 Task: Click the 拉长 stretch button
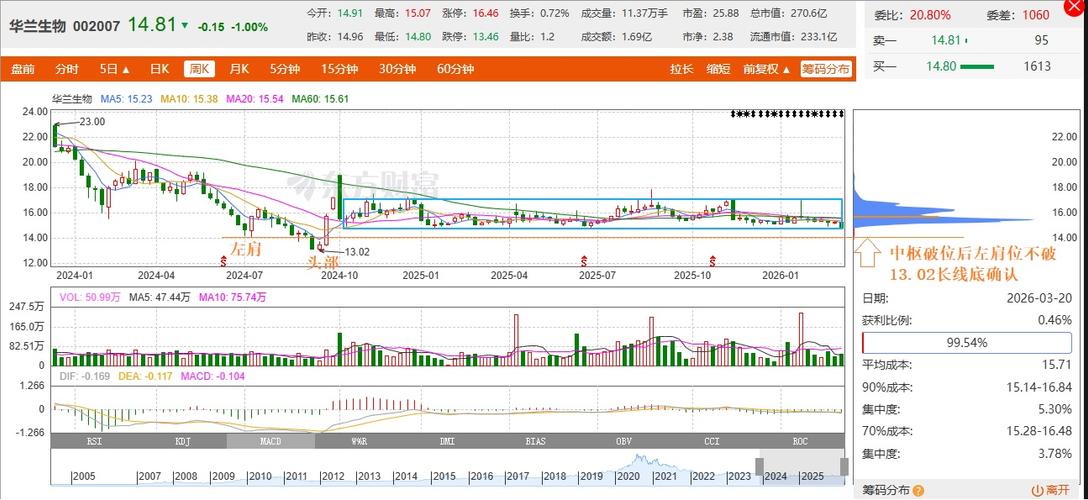coord(681,69)
